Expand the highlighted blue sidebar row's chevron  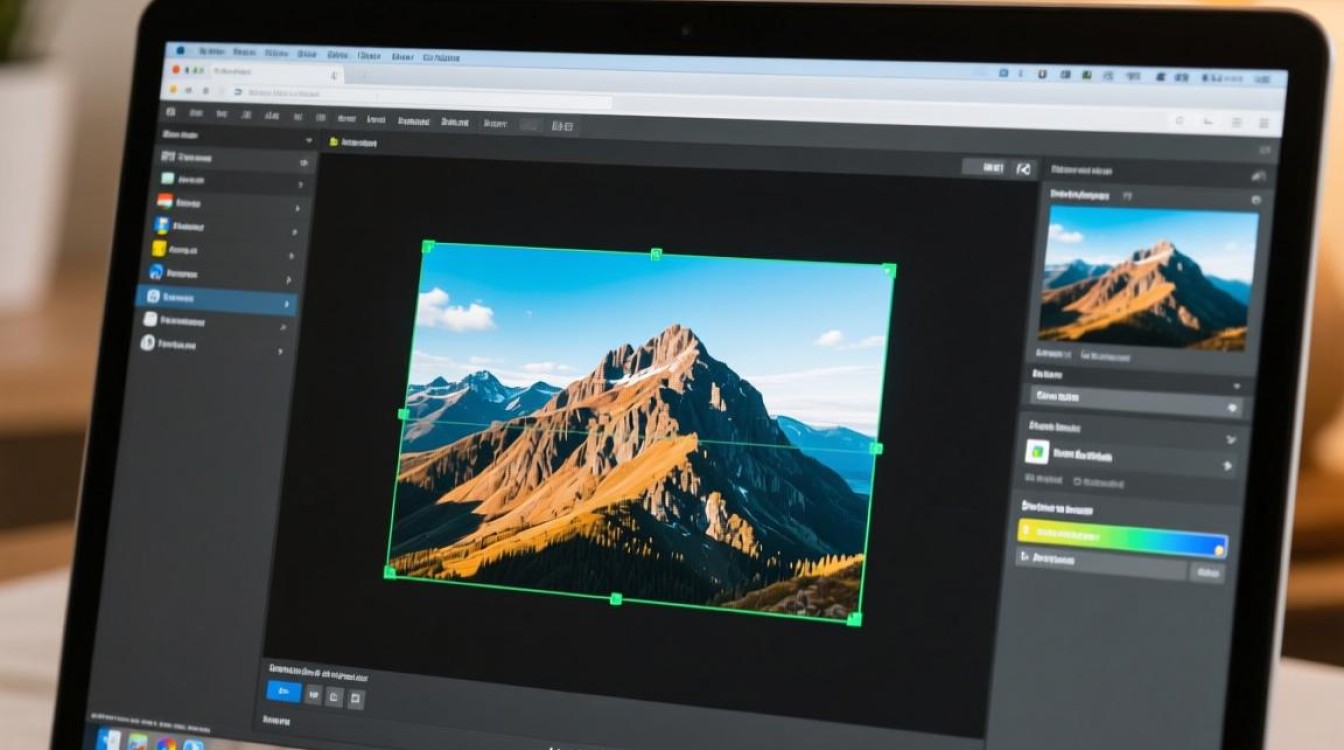(x=287, y=303)
